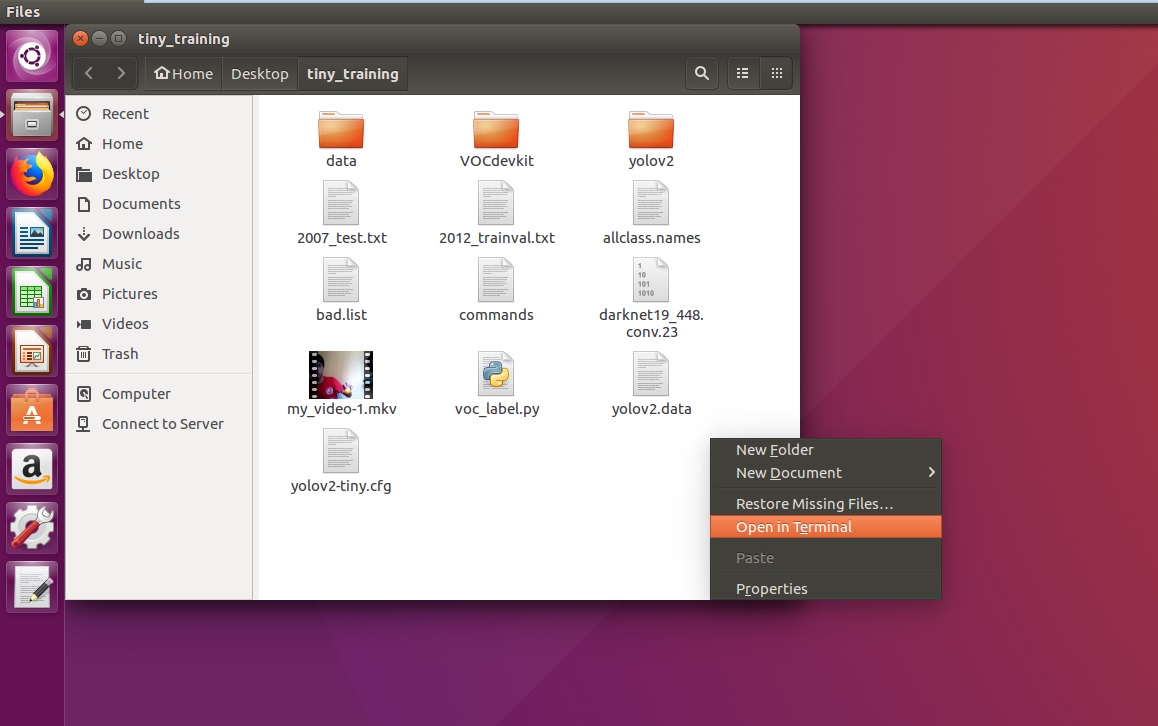Open Ubuntu Software from the launcher
This screenshot has width=1158, height=726.
pos(32,411)
